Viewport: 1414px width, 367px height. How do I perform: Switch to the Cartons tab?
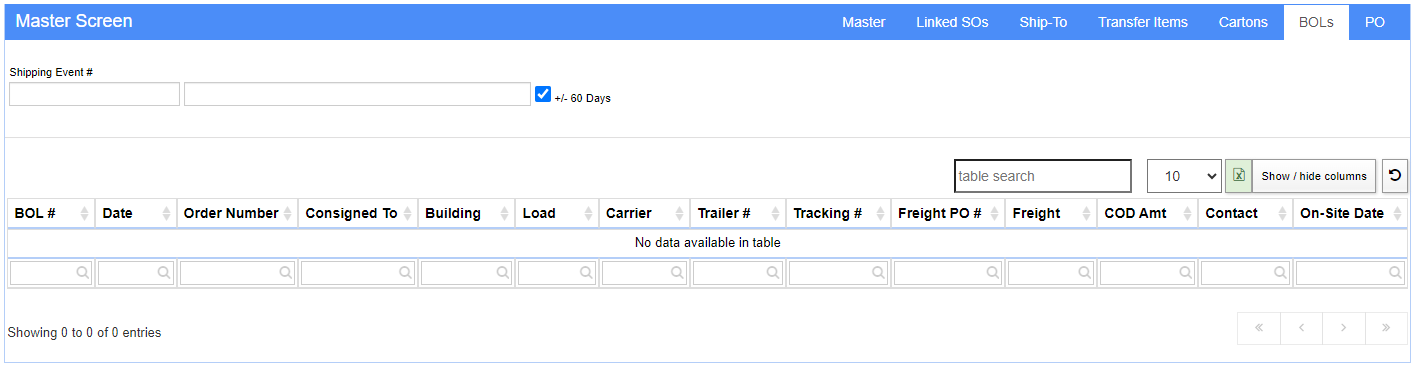1243,22
